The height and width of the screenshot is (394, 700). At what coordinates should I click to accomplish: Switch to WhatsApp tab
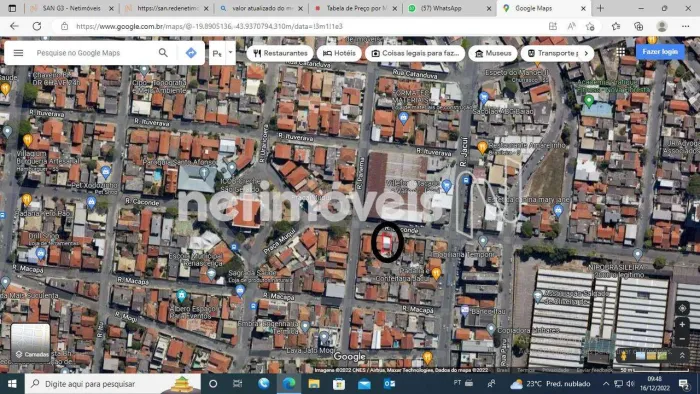[x=450, y=8]
